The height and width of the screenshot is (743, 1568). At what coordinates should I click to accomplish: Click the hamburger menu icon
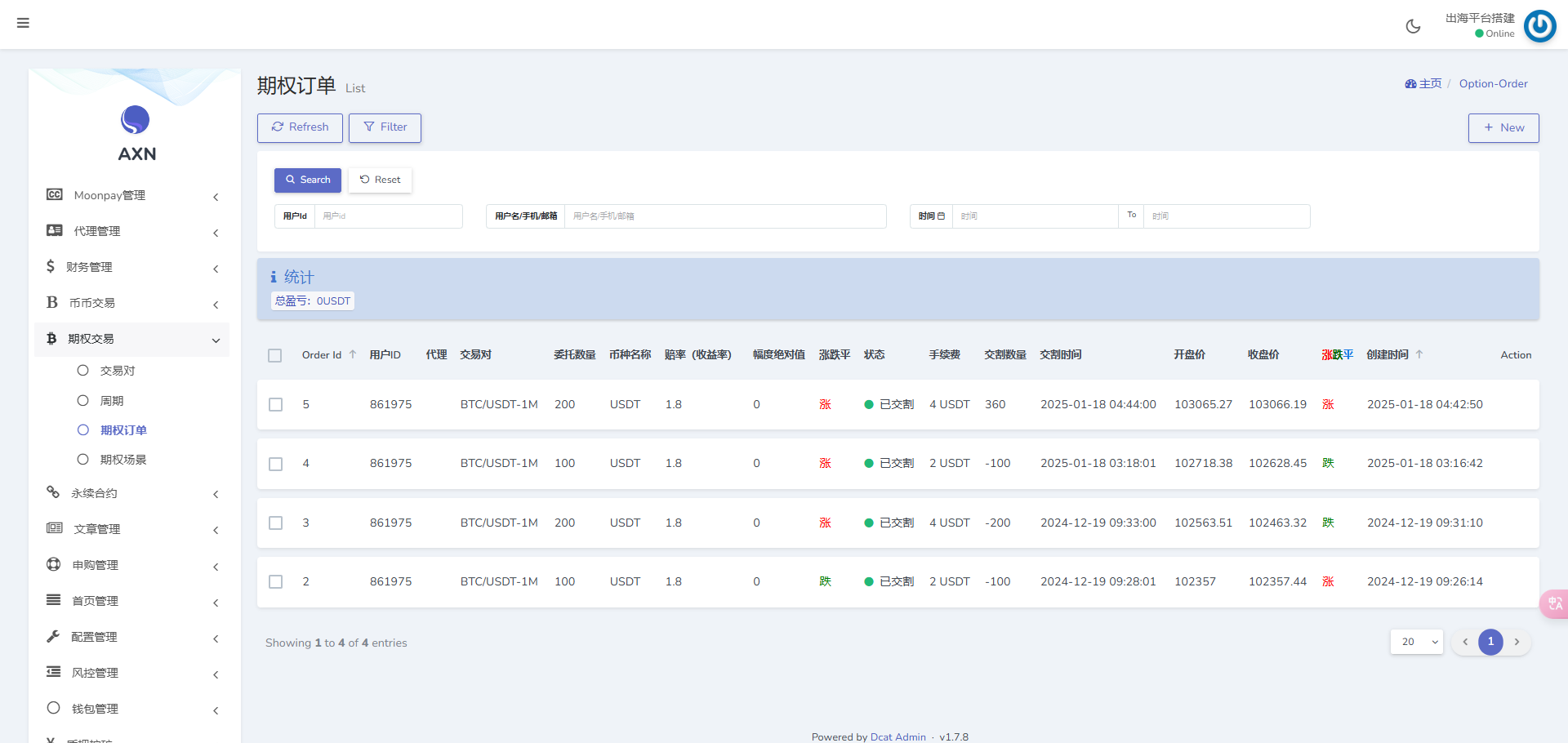(x=23, y=23)
